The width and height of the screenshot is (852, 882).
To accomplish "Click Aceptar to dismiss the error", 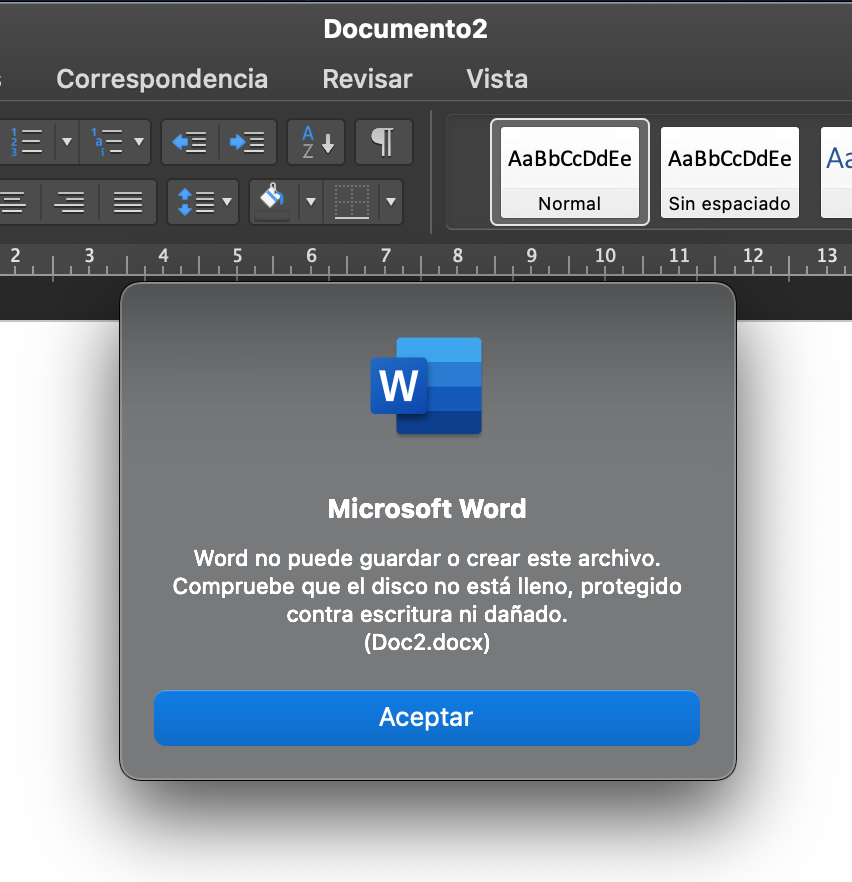I will [x=427, y=718].
